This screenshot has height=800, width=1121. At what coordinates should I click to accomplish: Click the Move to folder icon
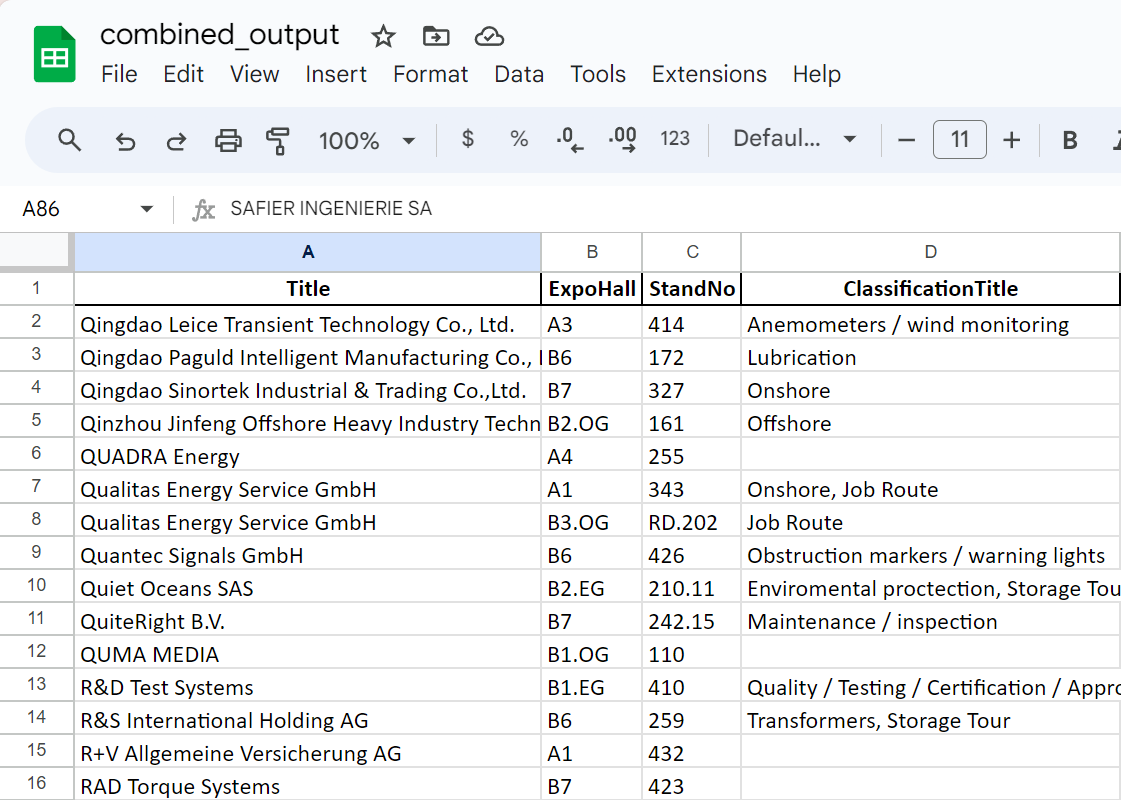tap(436, 36)
